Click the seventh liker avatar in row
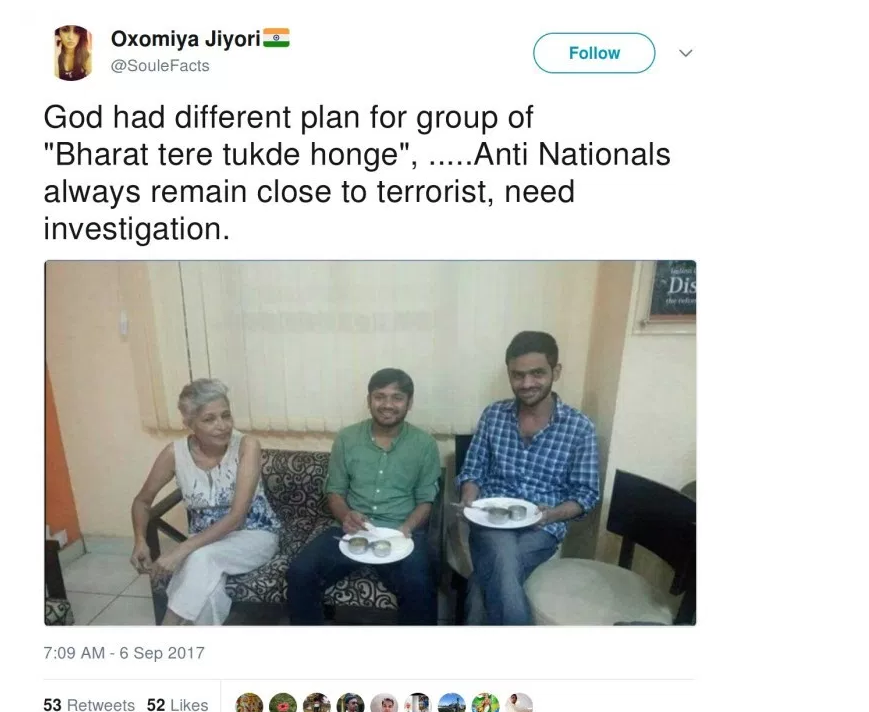 [451, 702]
